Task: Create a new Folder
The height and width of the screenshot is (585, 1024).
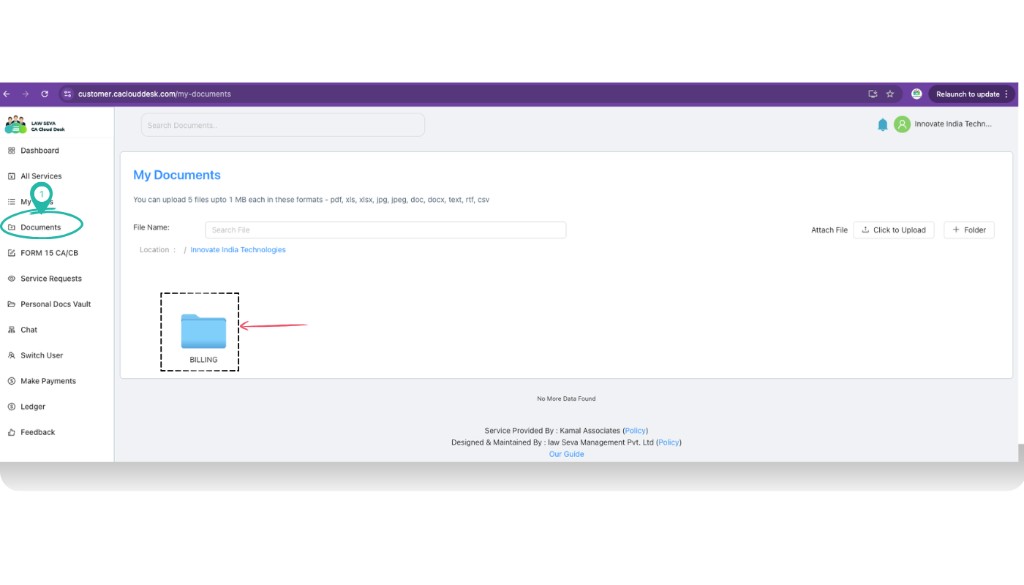Action: pos(967,229)
